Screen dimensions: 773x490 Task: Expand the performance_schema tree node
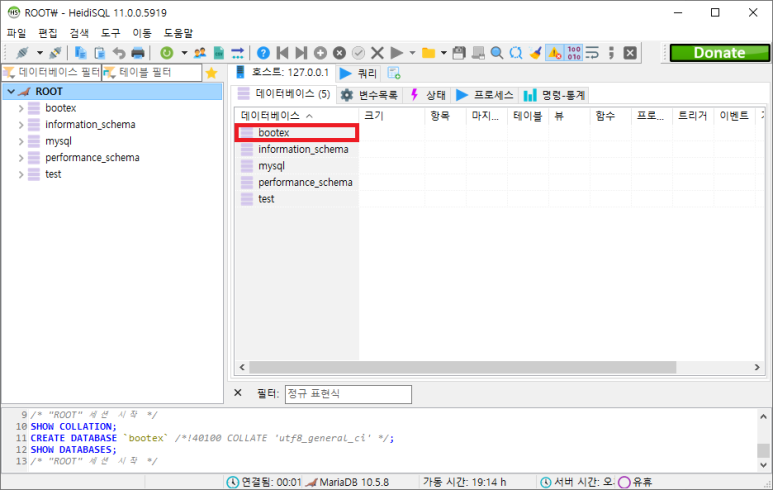21,158
